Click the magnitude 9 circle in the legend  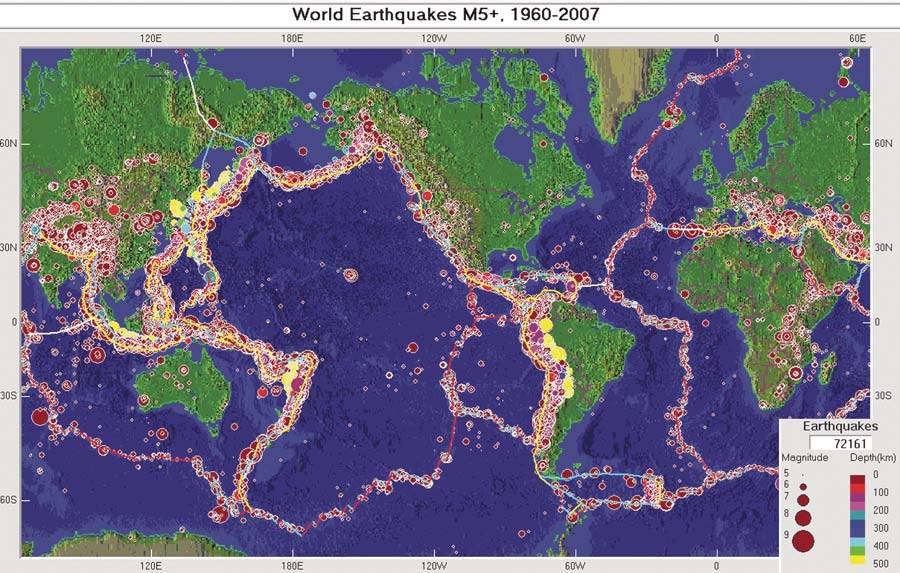tap(804, 541)
